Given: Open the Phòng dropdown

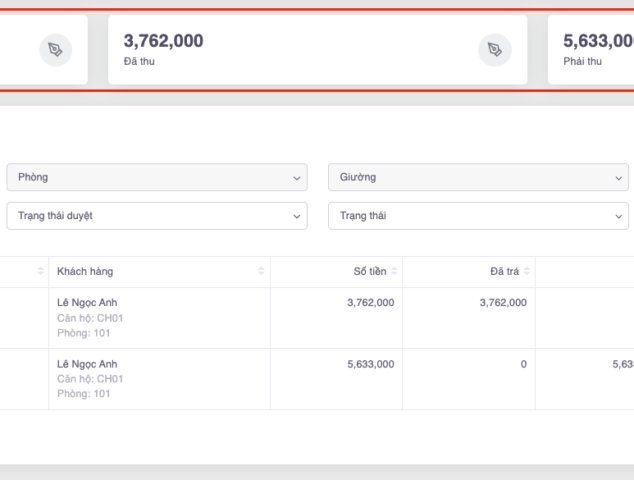Looking at the screenshot, I should 157,177.
